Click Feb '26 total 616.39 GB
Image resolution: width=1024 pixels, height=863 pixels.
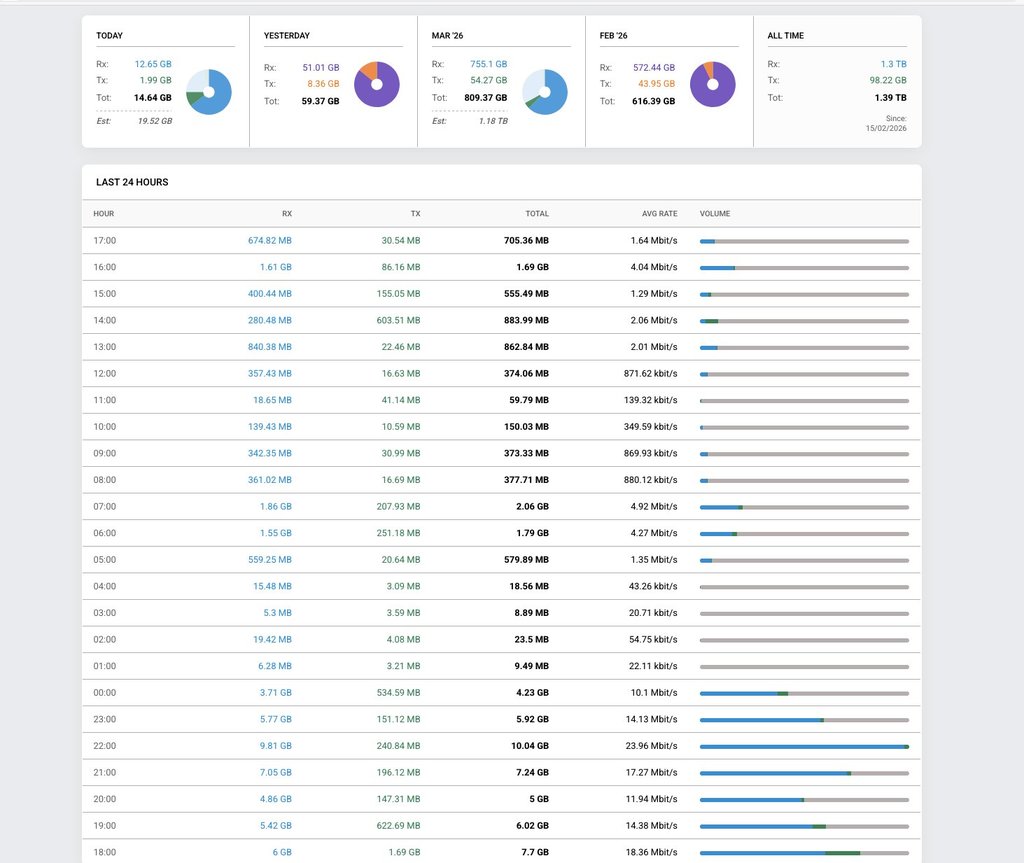654,101
